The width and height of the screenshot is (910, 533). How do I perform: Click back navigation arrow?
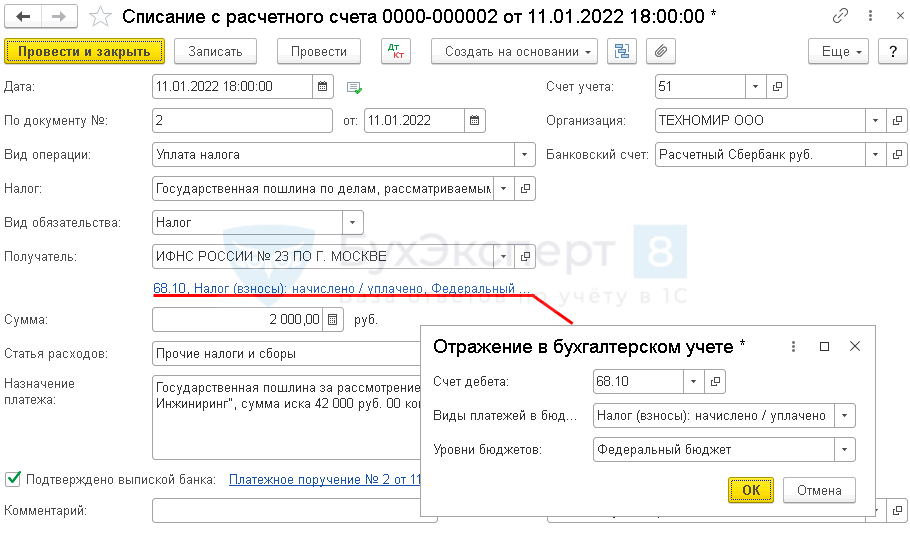coord(24,17)
